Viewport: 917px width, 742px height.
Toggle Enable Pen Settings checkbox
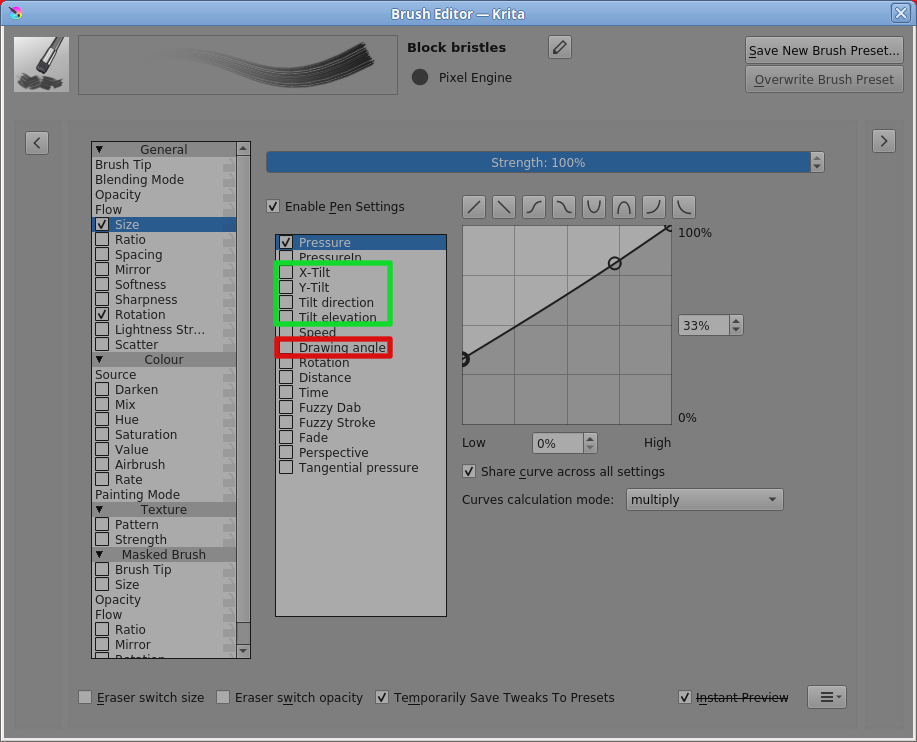[x=273, y=206]
